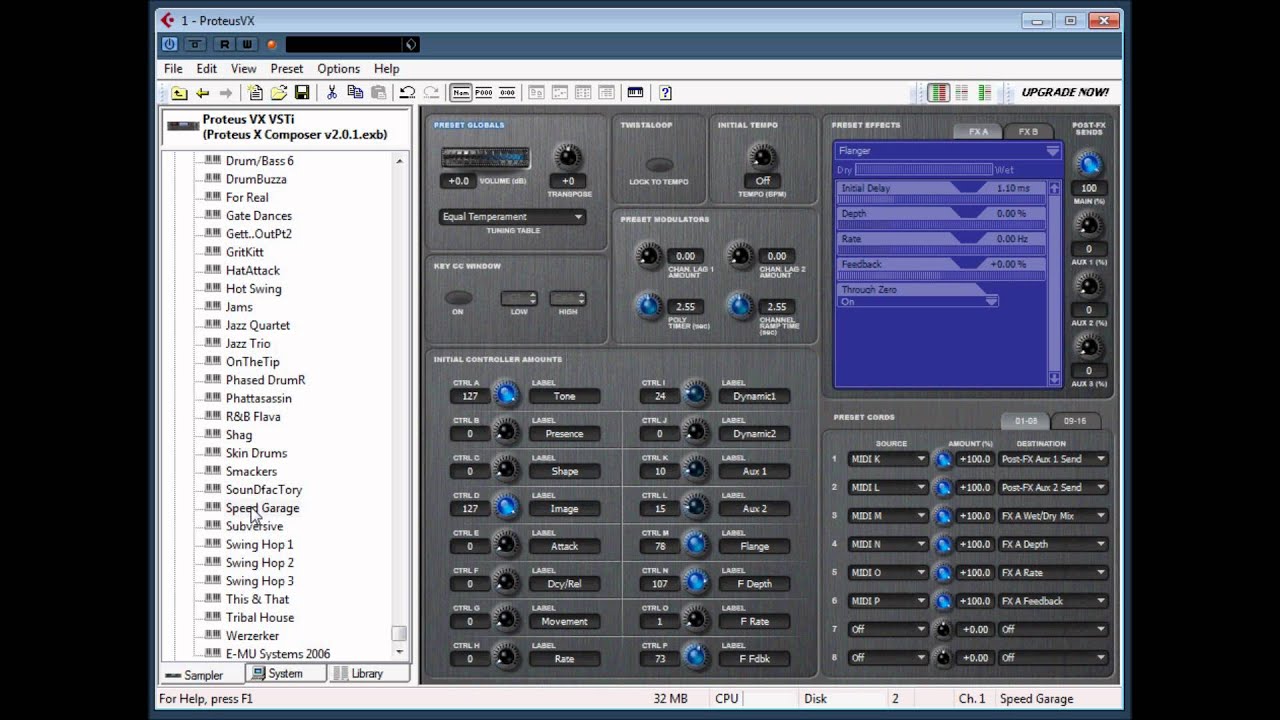
Task: Switch to the Sampler tab
Action: coord(202,675)
